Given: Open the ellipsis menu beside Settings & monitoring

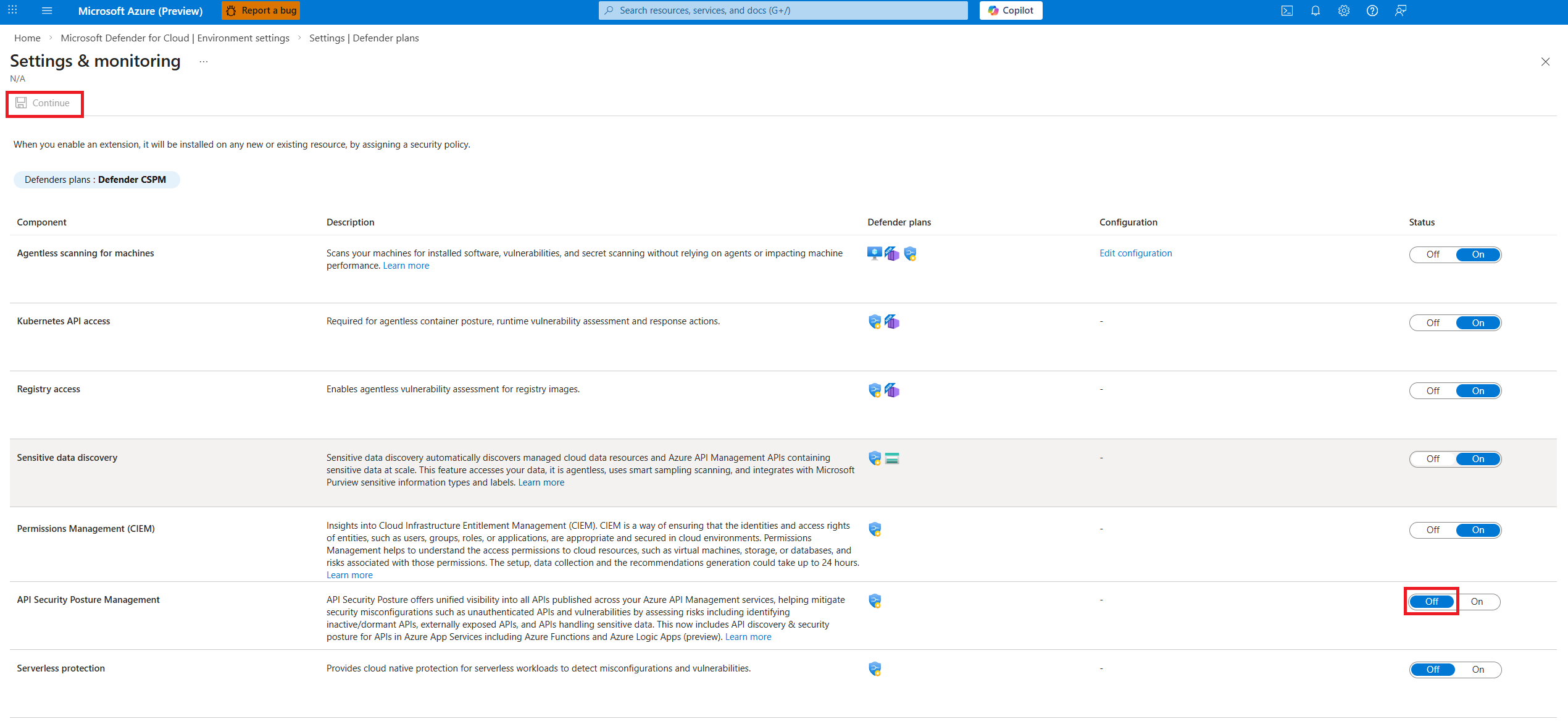Looking at the screenshot, I should (204, 62).
